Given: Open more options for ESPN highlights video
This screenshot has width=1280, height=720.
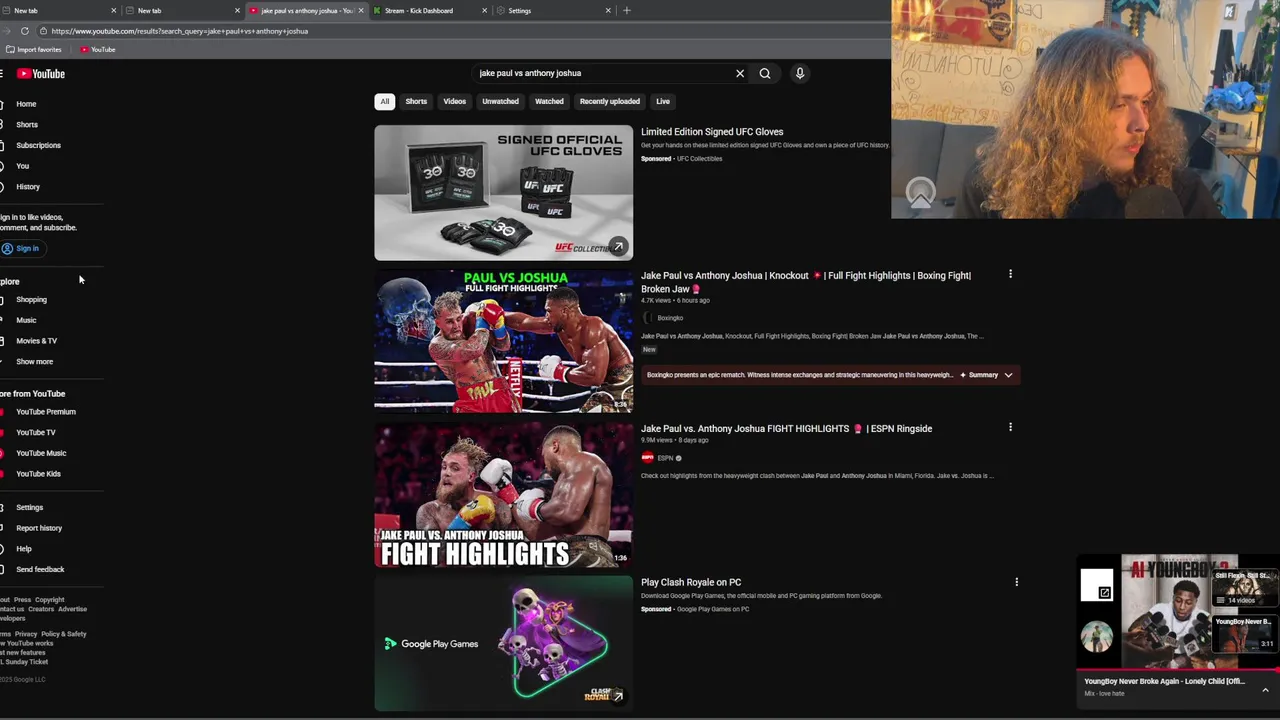Looking at the screenshot, I should pyautogui.click(x=1010, y=427).
